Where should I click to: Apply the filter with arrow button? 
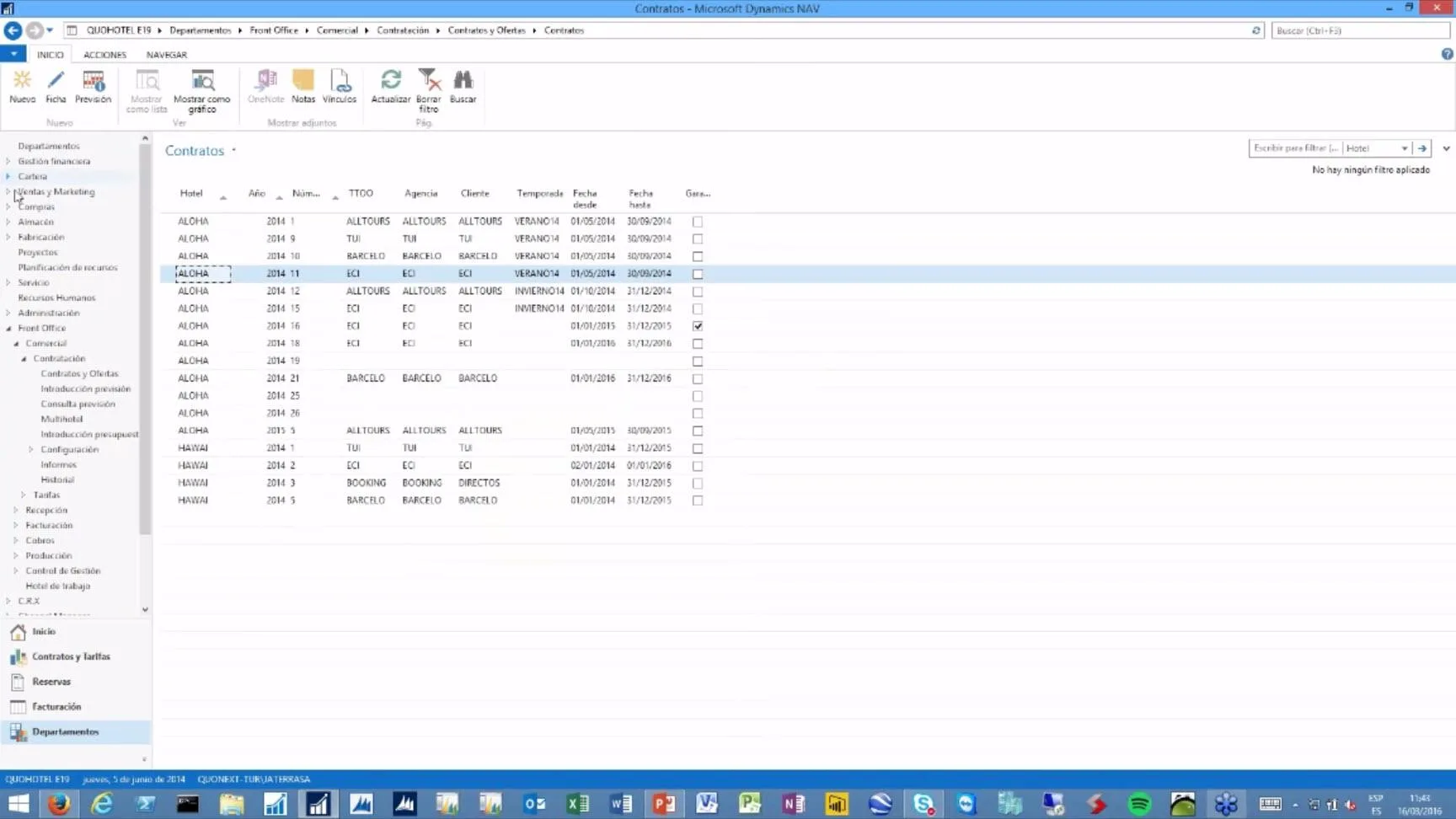[1422, 148]
